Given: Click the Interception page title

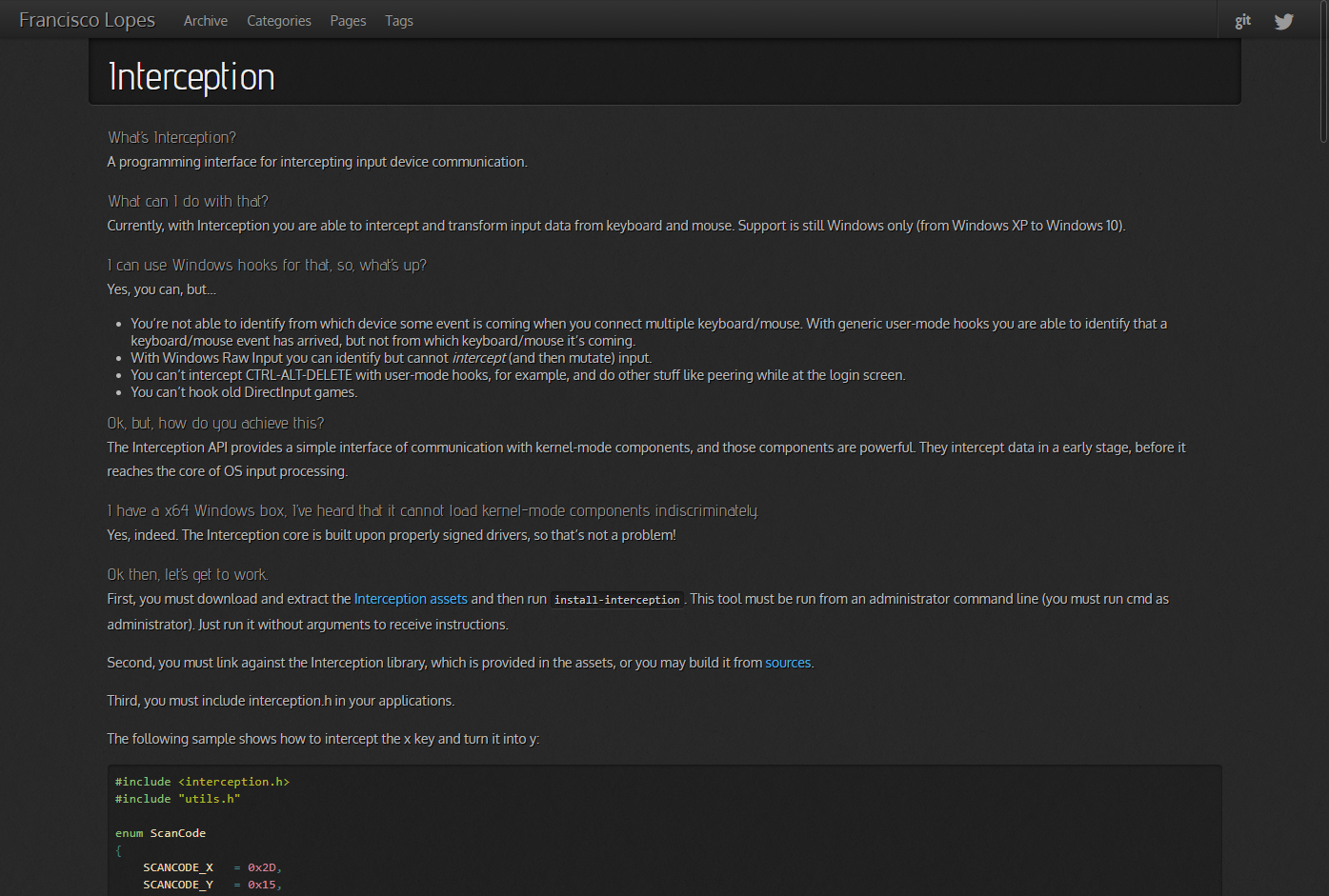Looking at the screenshot, I should pos(191,77).
